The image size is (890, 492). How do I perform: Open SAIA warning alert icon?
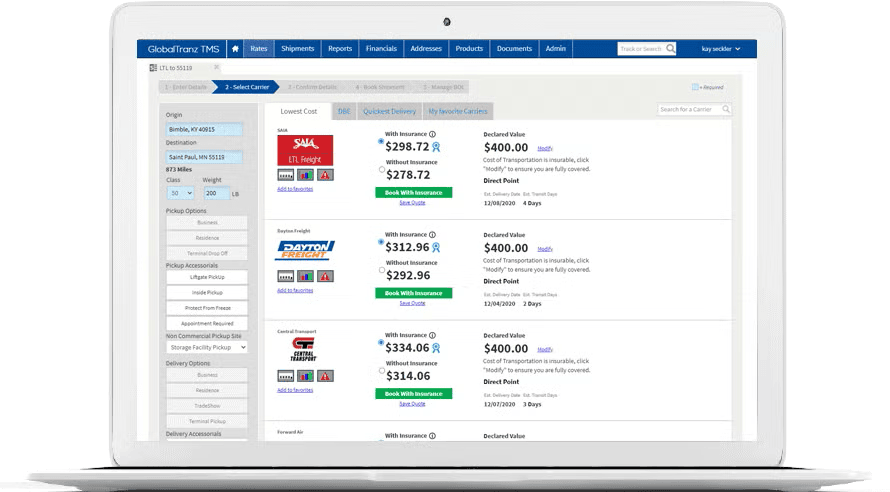325,175
